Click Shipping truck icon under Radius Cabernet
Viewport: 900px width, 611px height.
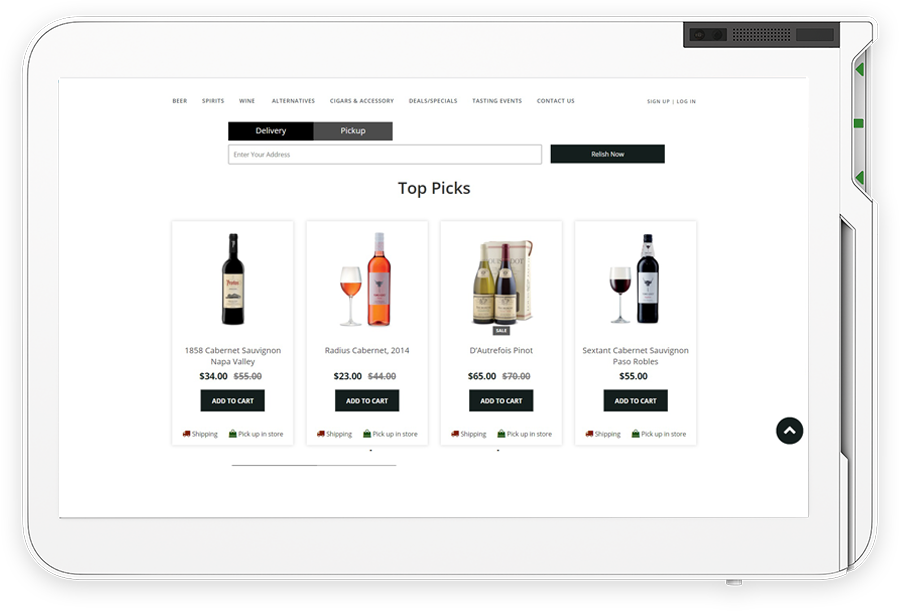[x=320, y=434]
